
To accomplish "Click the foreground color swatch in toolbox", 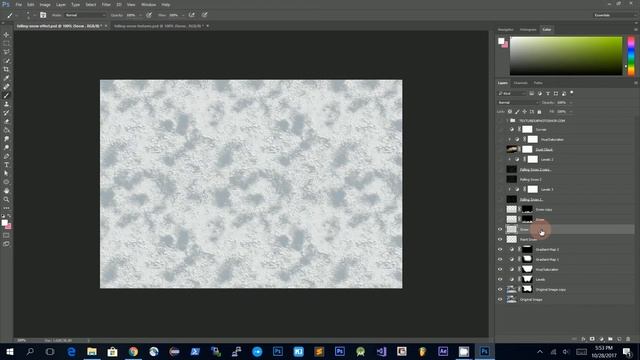I will 4,223.
